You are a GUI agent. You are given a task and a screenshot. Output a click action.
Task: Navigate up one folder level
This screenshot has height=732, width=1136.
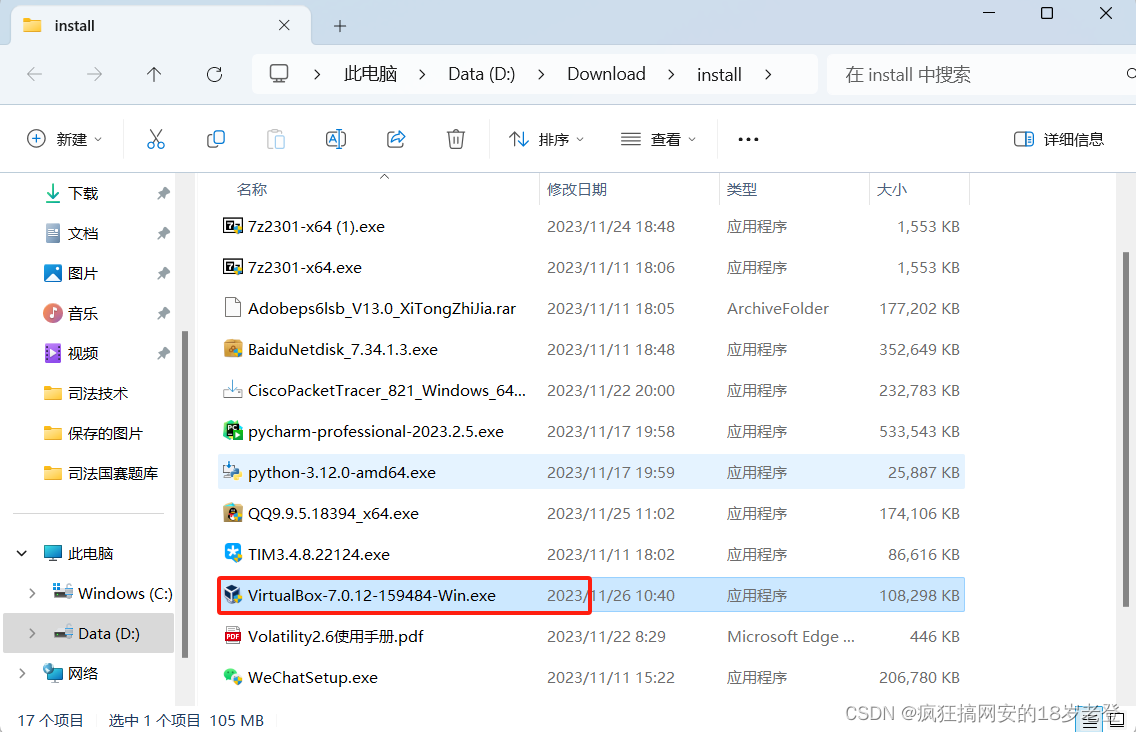[152, 73]
